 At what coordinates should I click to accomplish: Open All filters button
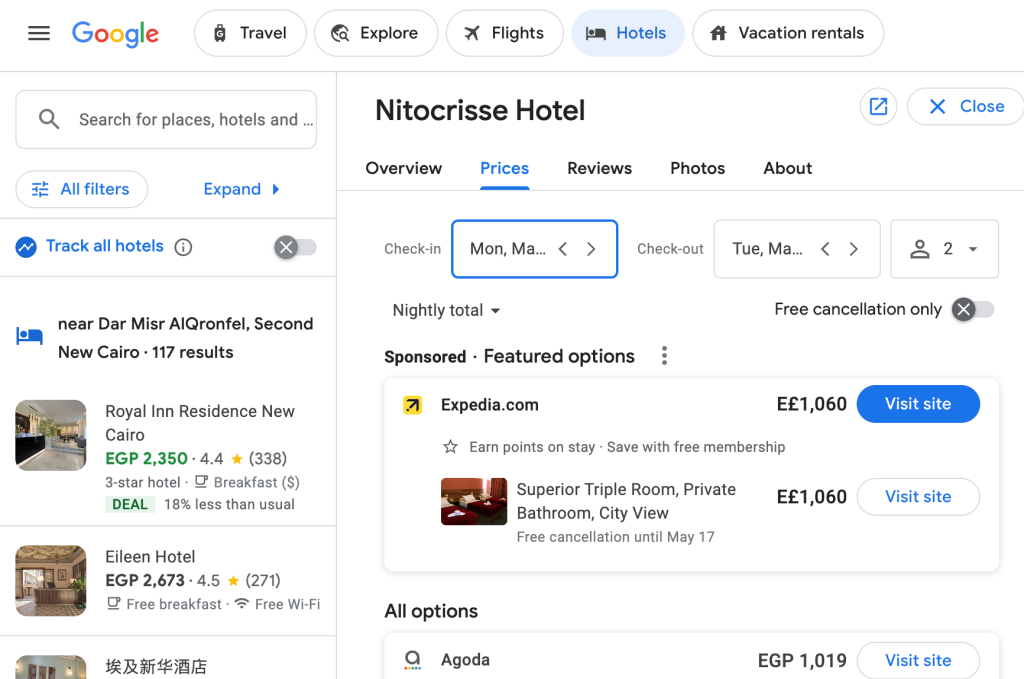pyautogui.click(x=81, y=189)
